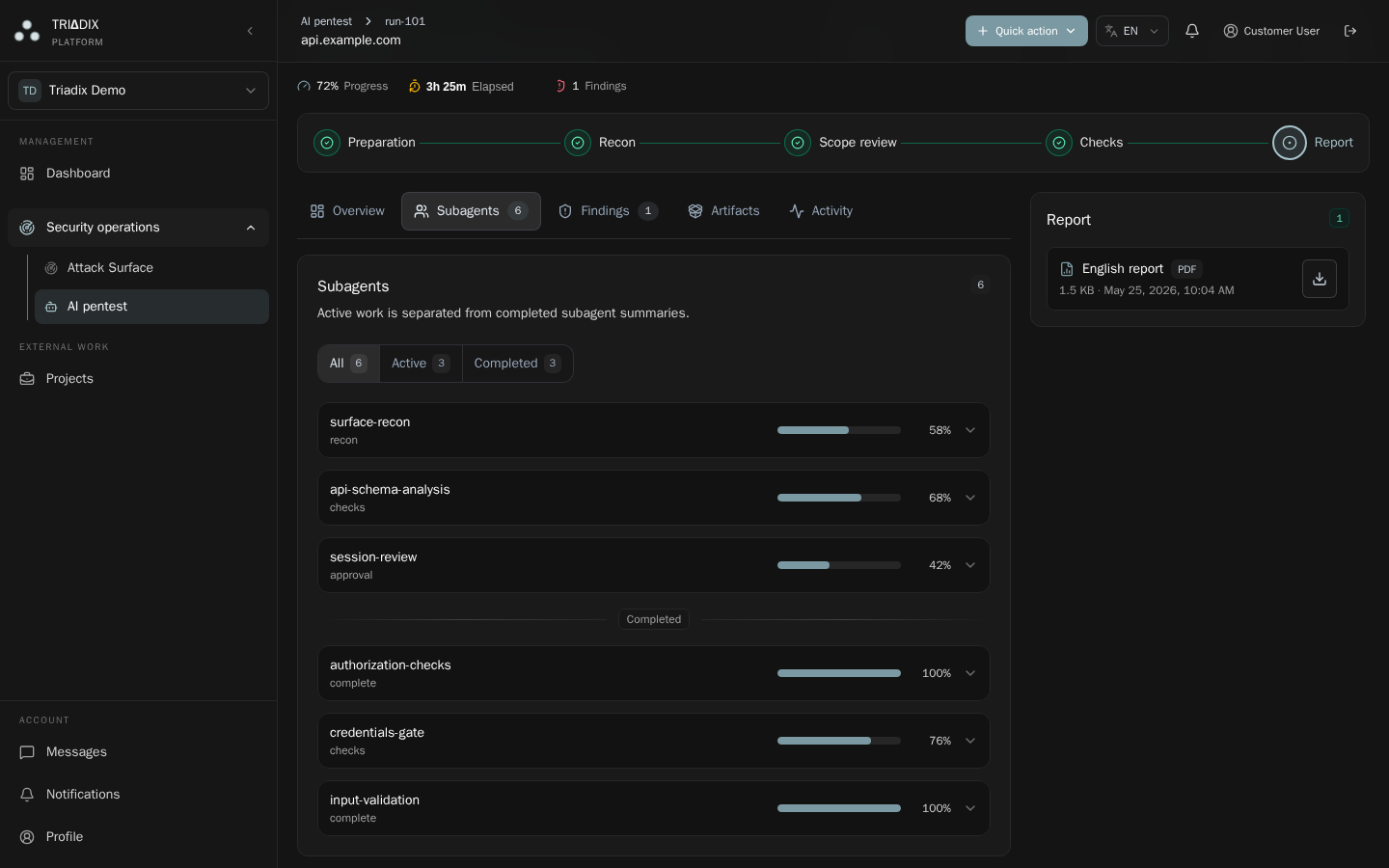Screen dimensions: 1389x868
Task: Expand the api-schema-analysis subagent row
Action: 654,498
